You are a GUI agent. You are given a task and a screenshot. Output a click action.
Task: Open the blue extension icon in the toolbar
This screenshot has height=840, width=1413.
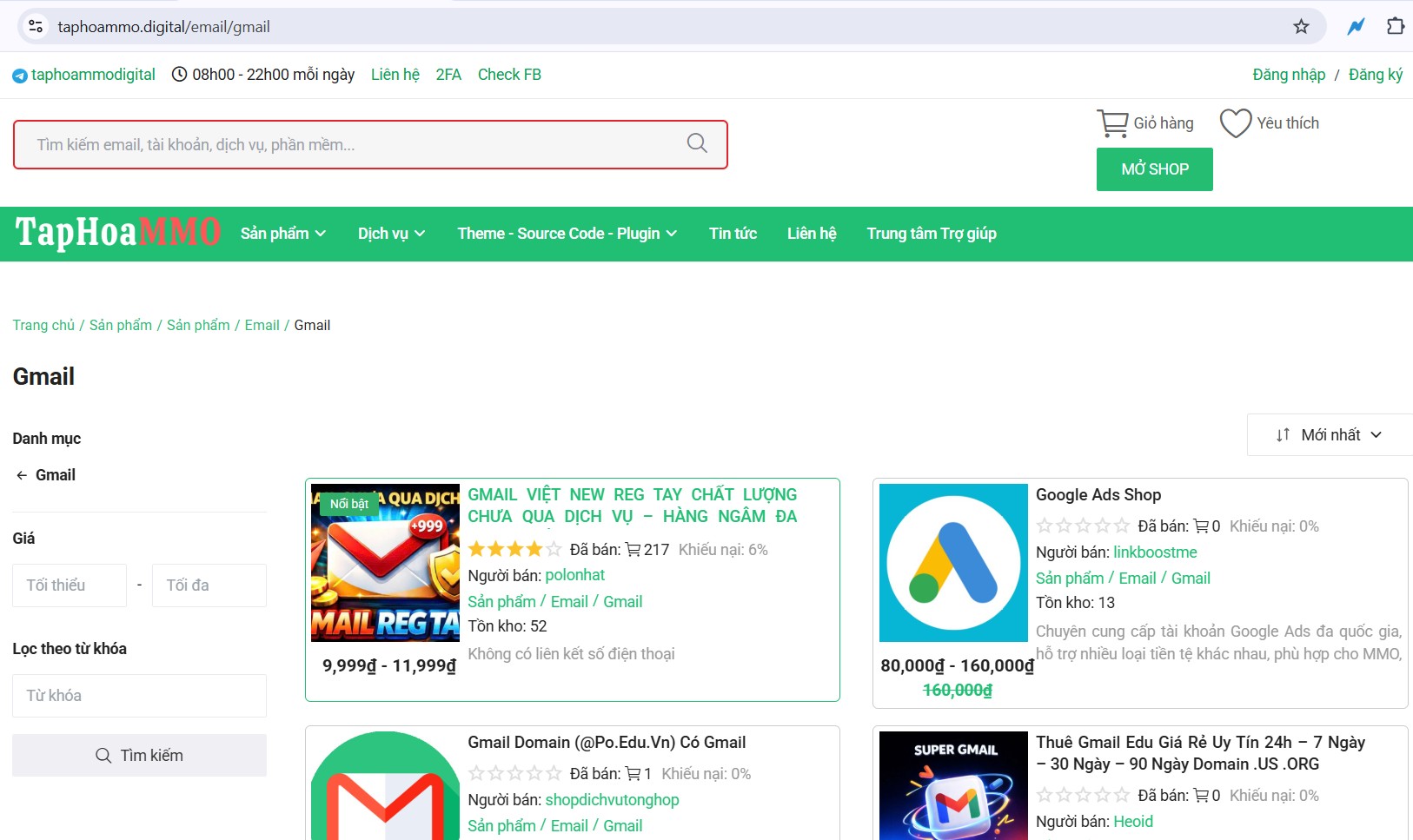point(1356,26)
